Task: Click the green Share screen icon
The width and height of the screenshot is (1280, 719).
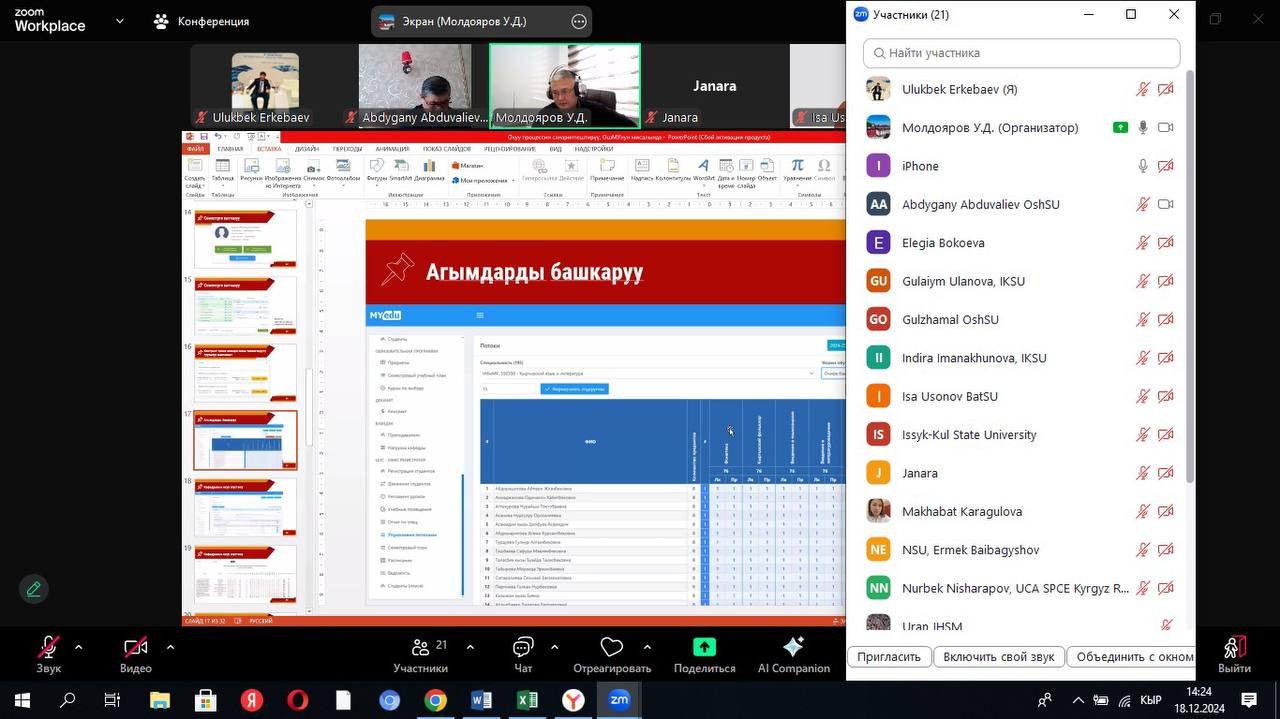Action: (x=704, y=647)
